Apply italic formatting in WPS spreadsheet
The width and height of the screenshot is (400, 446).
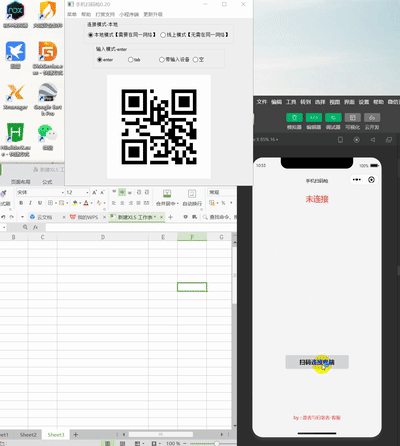[x=30, y=203]
